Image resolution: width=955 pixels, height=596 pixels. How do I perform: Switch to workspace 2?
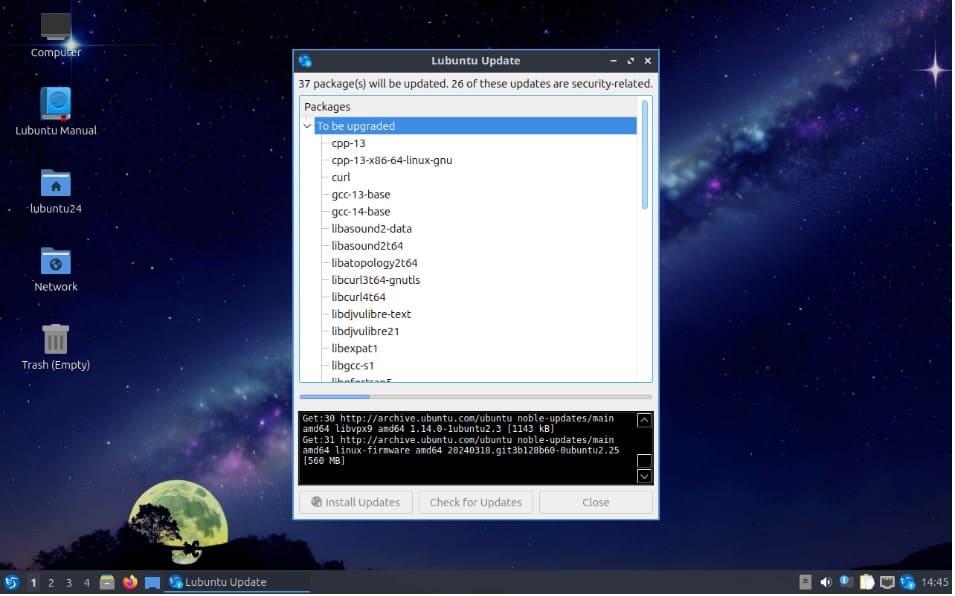tap(51, 582)
